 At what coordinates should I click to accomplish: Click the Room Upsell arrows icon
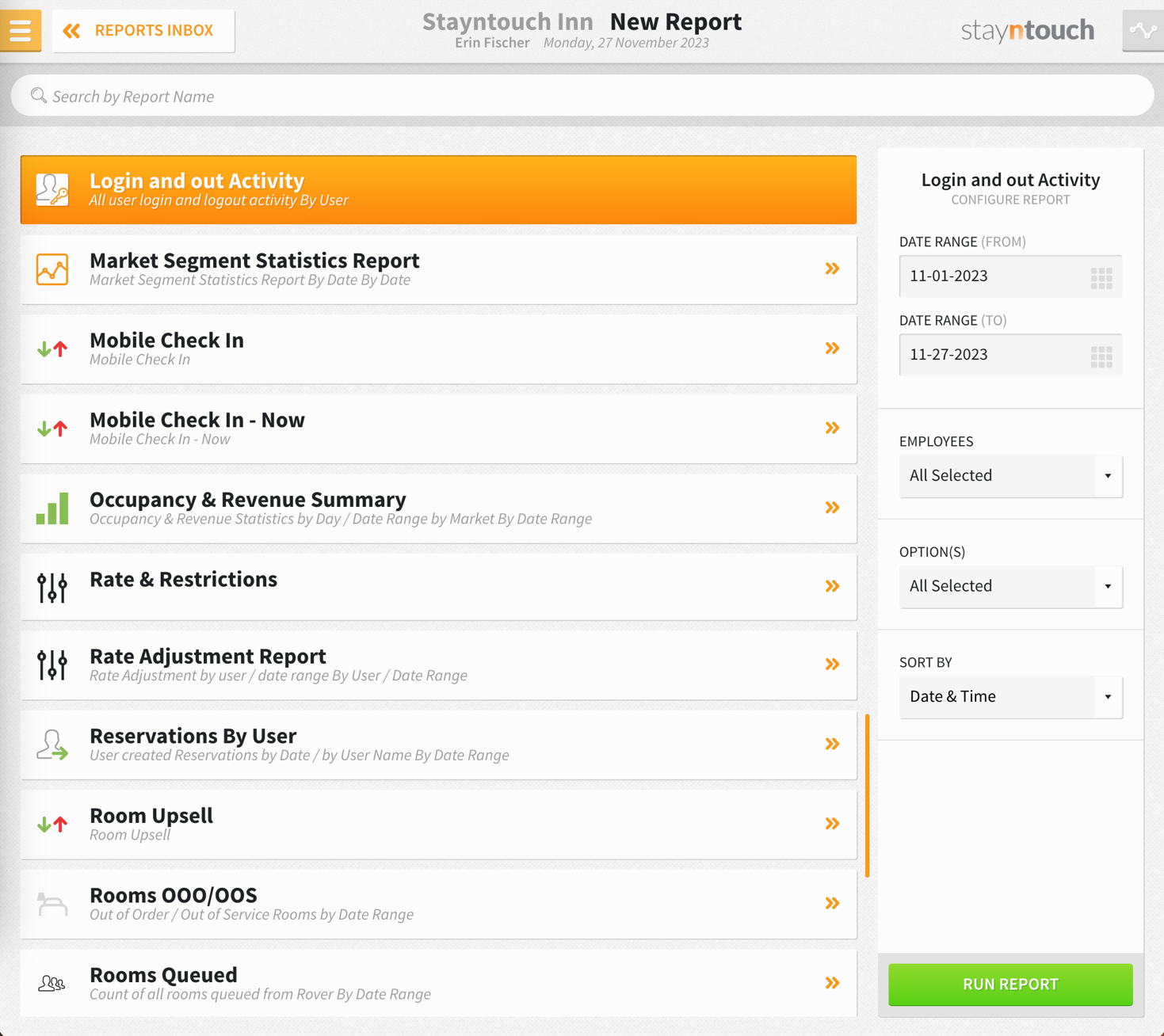(52, 825)
